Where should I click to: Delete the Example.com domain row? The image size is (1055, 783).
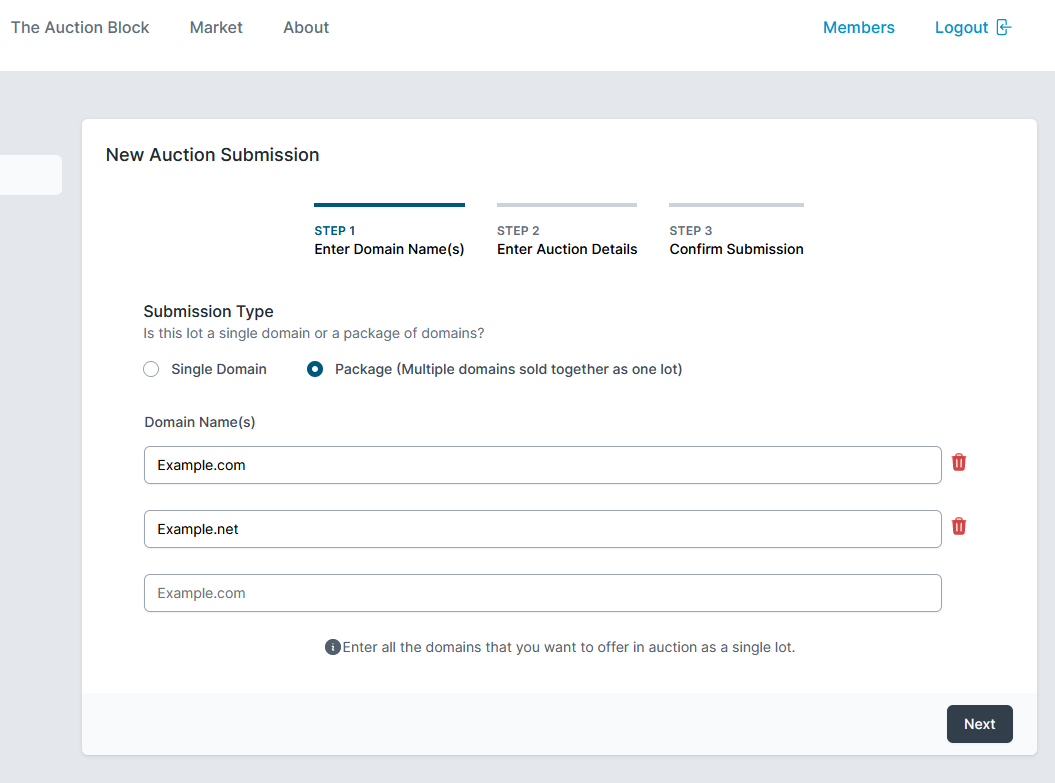[959, 463]
